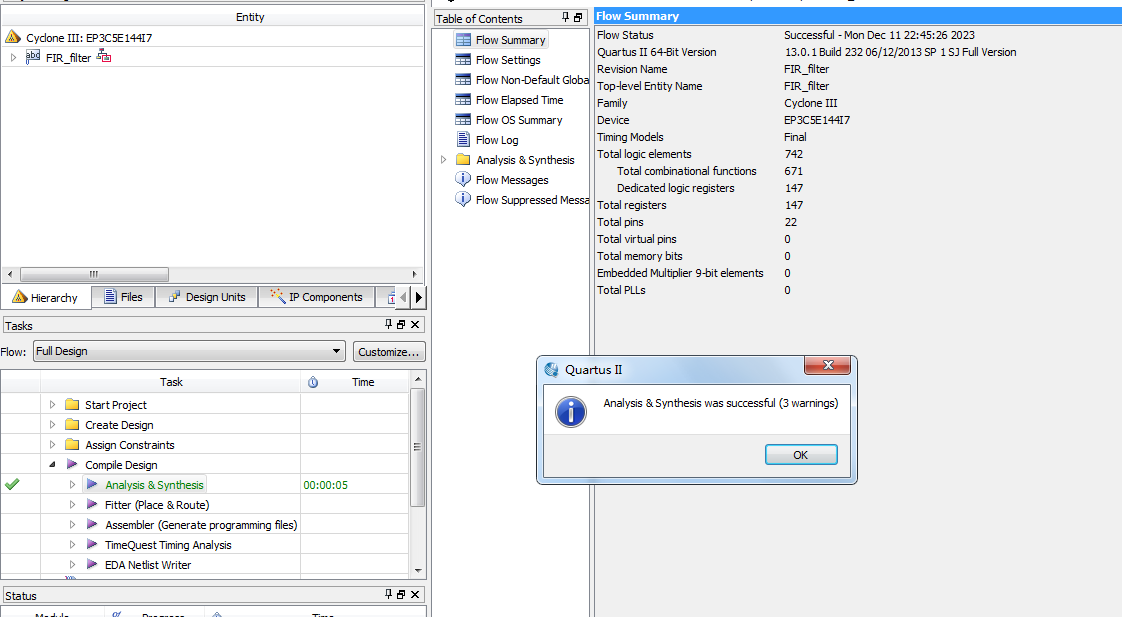Expand the Assembler task
The image size is (1122, 617).
[72, 525]
